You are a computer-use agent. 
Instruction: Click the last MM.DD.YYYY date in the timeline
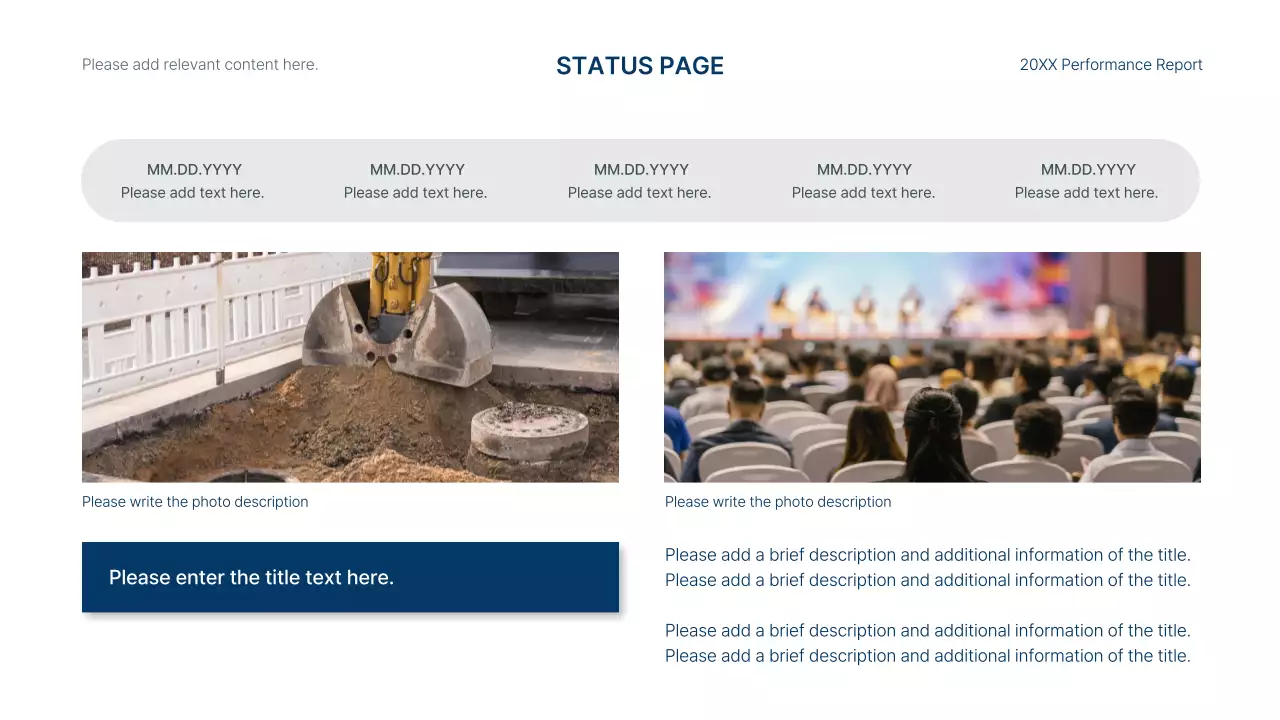click(1088, 170)
